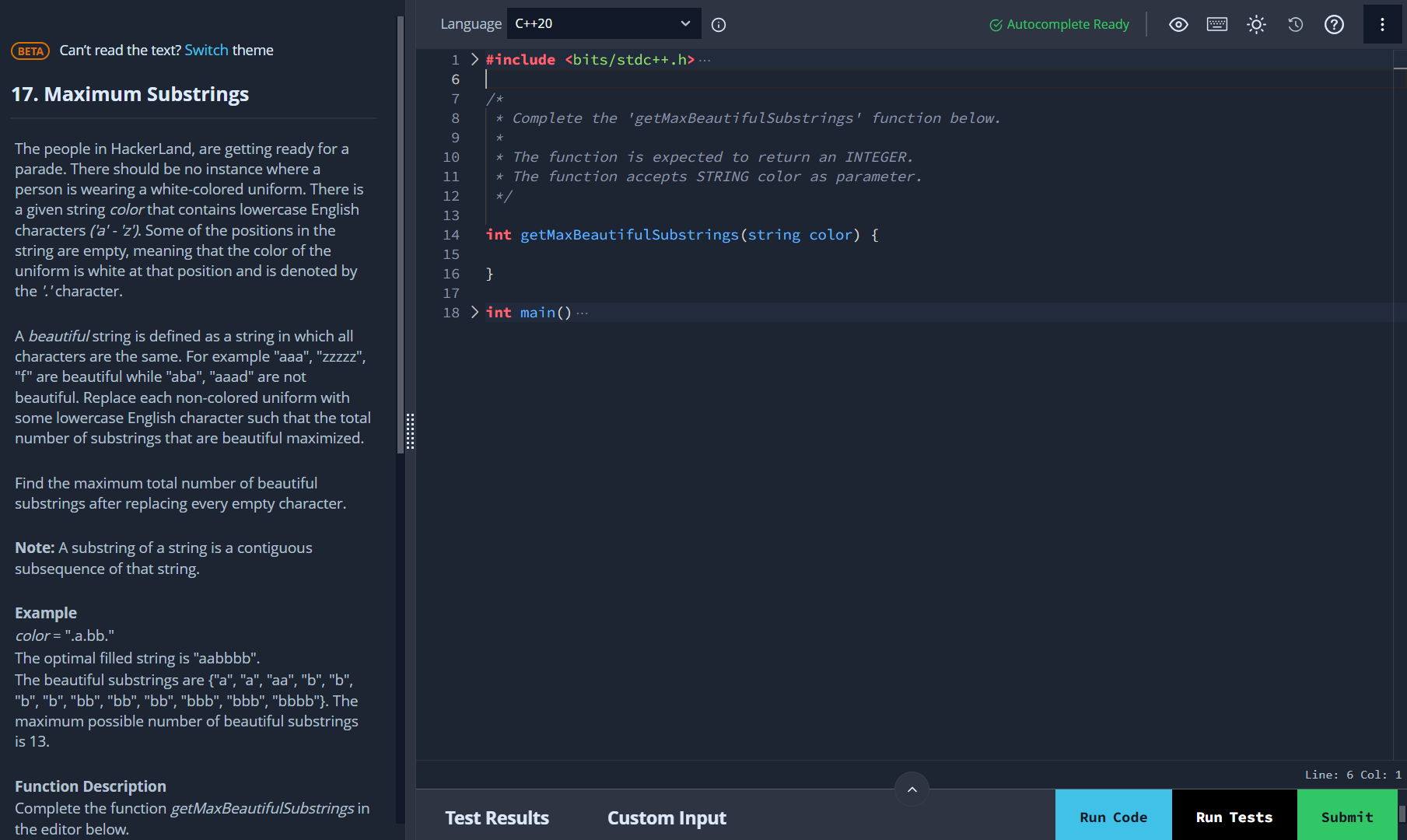Click the Run Tests button
Screen dimensions: 1407x840
(x=1234, y=817)
